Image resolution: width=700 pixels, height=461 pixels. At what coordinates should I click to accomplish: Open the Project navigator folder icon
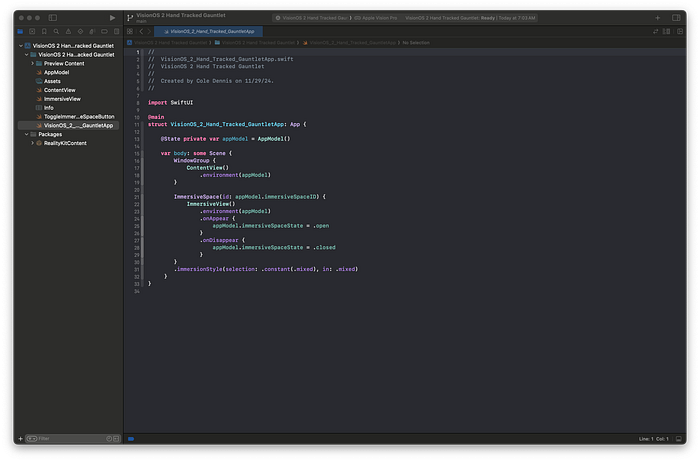pos(20,32)
